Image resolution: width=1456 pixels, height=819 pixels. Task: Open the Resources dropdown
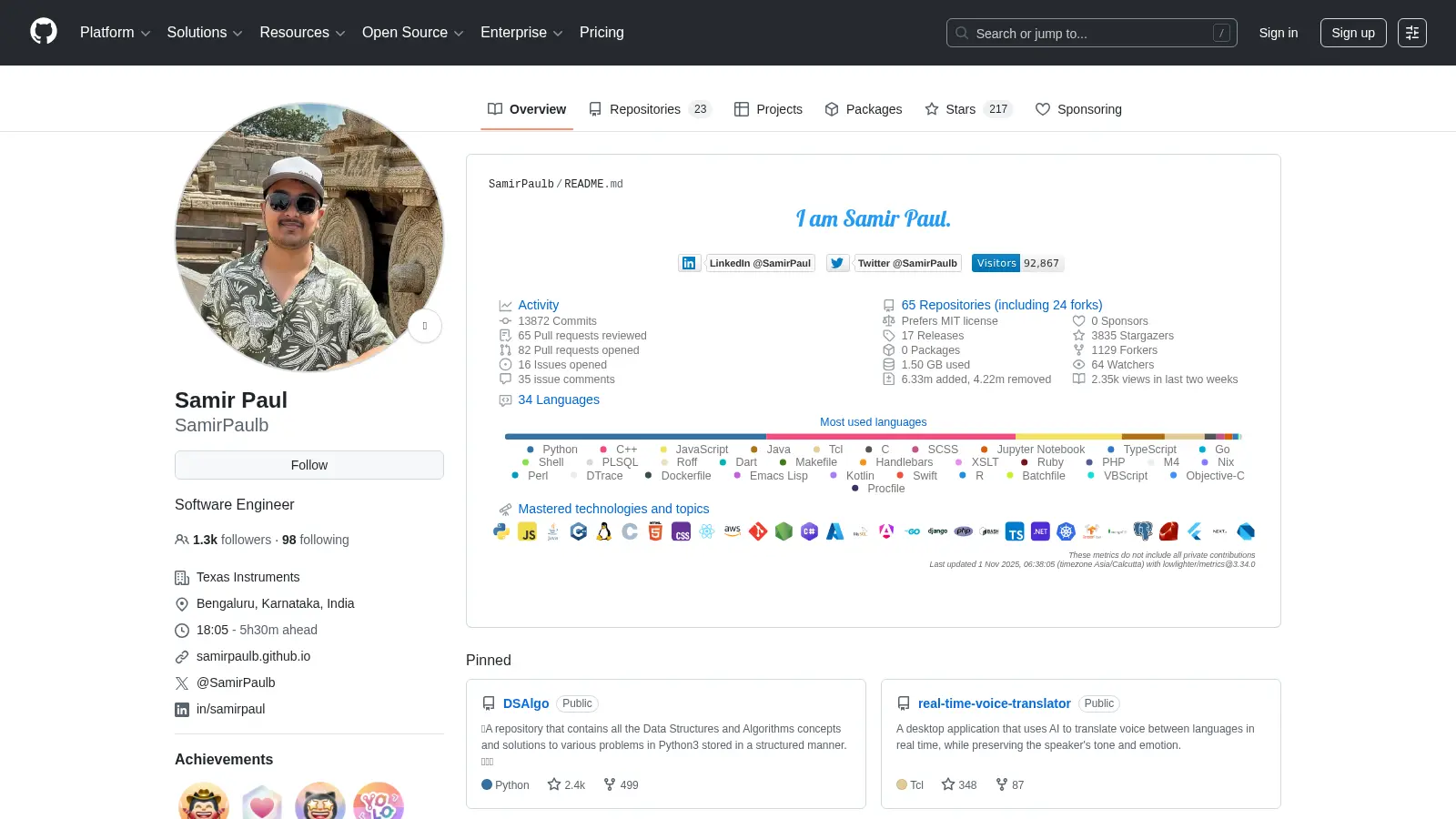302,32
